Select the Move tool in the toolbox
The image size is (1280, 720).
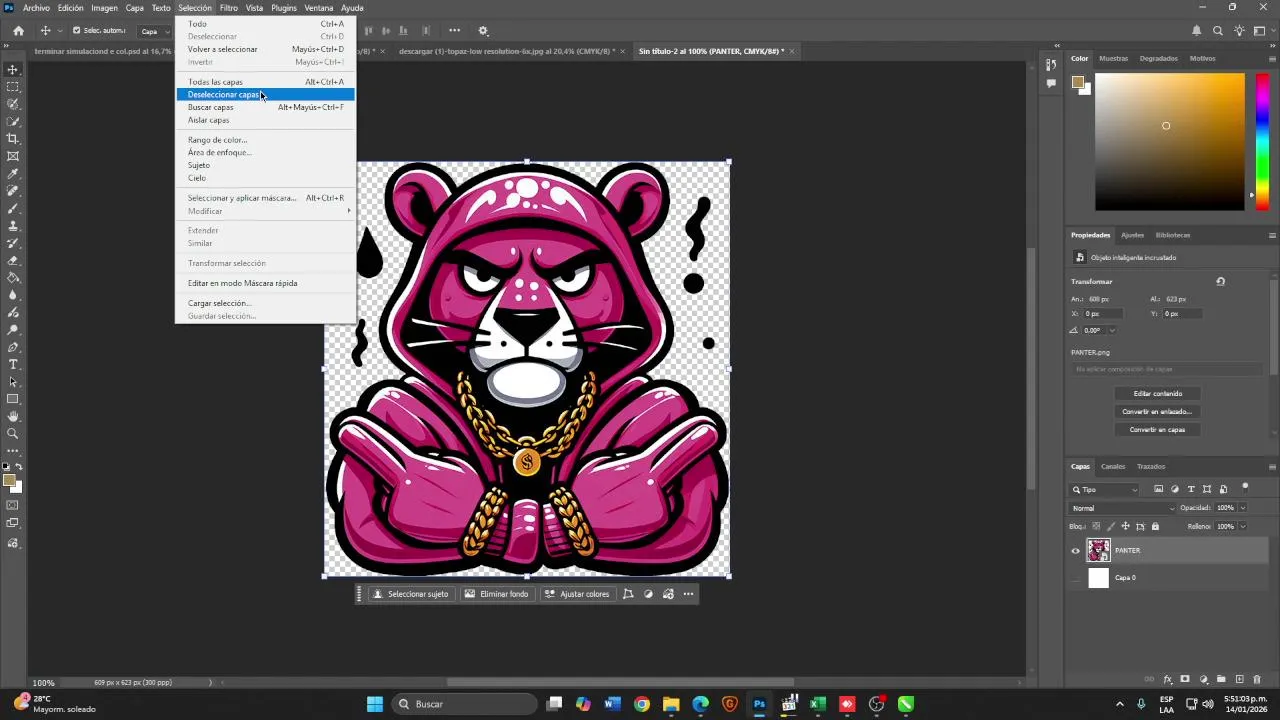[x=13, y=70]
